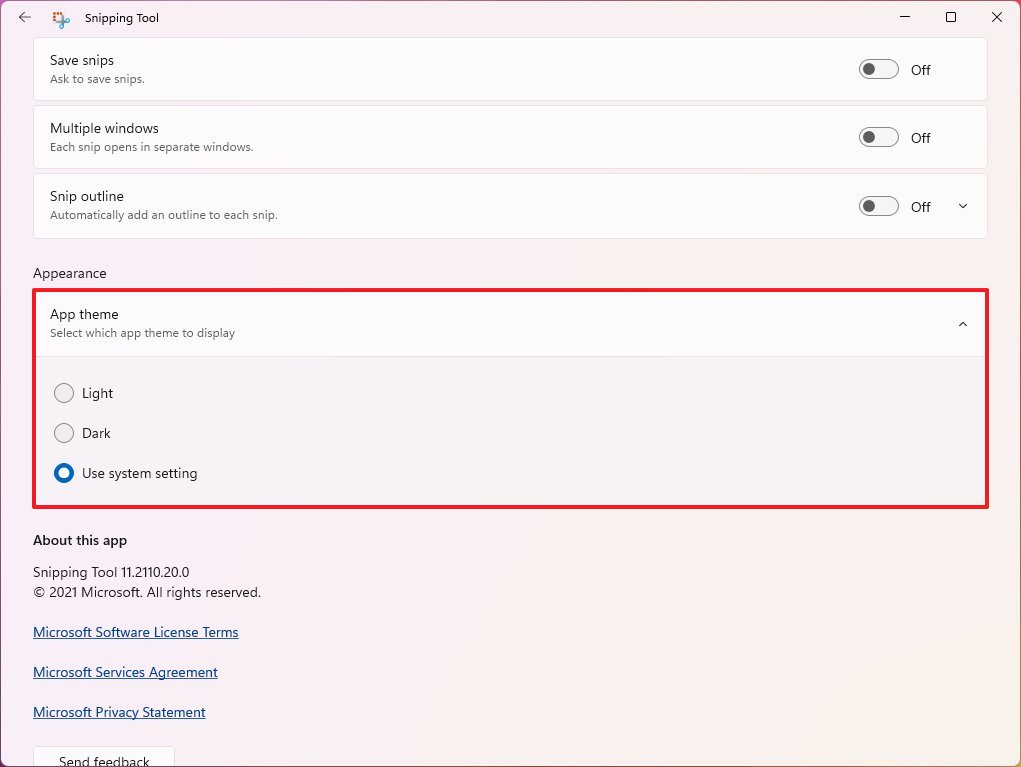View the Microsoft Privacy Statement
This screenshot has height=767, width=1021.
[119, 712]
